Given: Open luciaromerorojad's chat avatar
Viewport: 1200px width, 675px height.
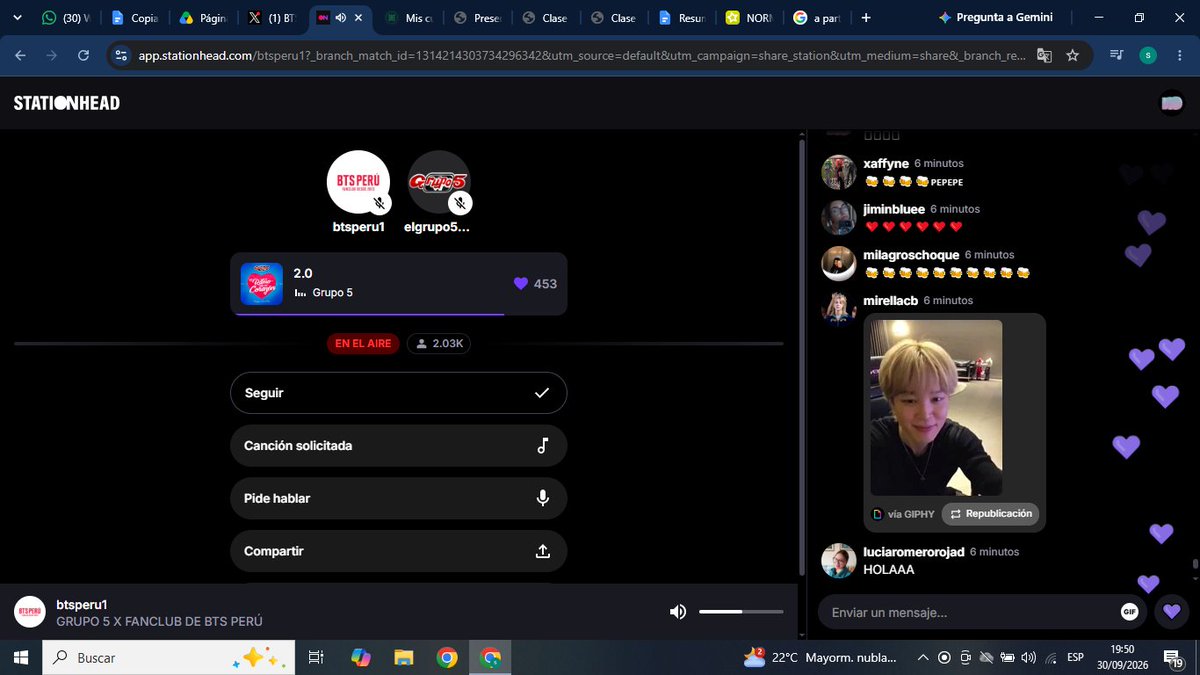Looking at the screenshot, I should click(x=838, y=561).
